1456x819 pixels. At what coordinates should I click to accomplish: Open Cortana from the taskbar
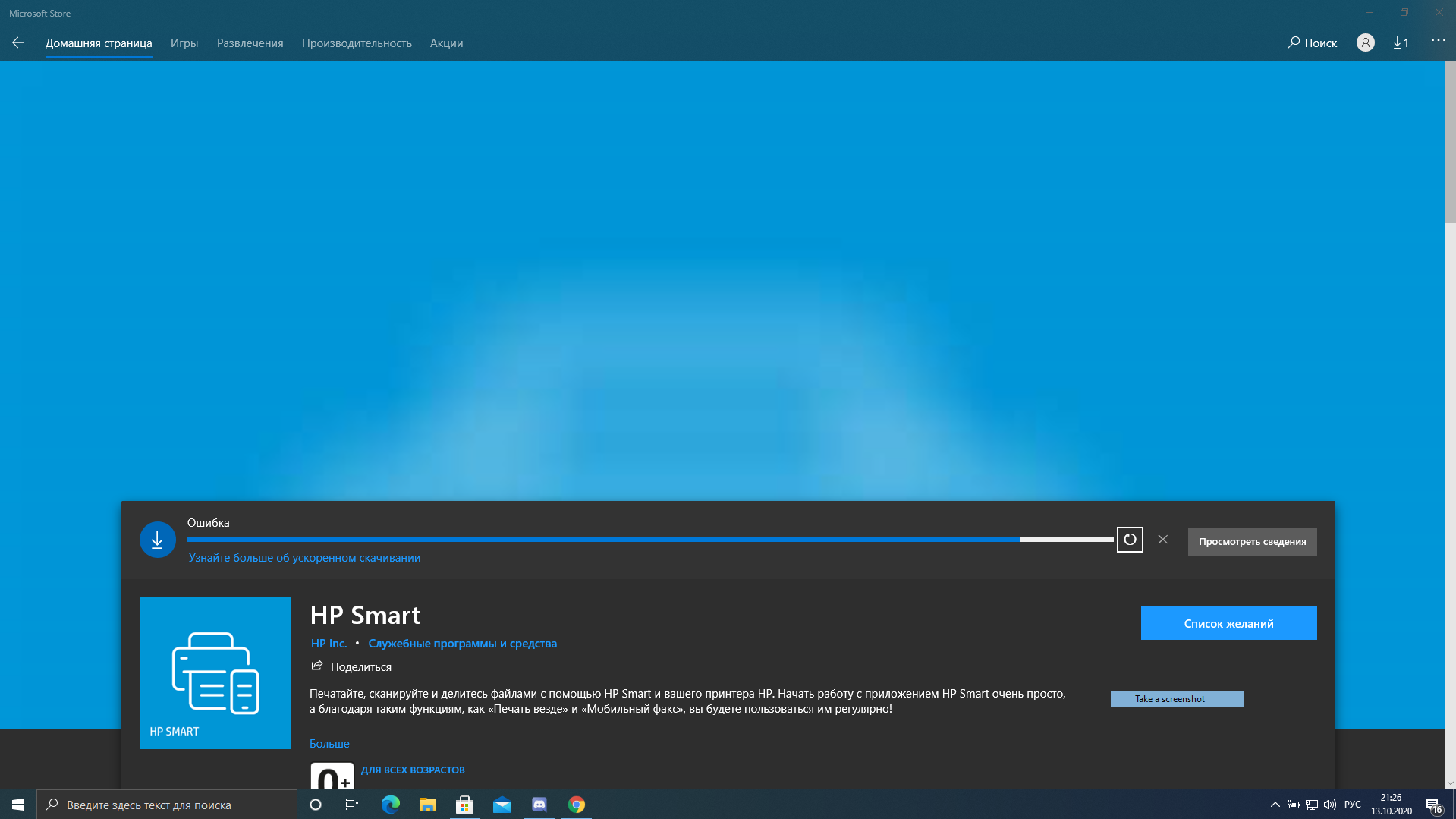[x=316, y=805]
